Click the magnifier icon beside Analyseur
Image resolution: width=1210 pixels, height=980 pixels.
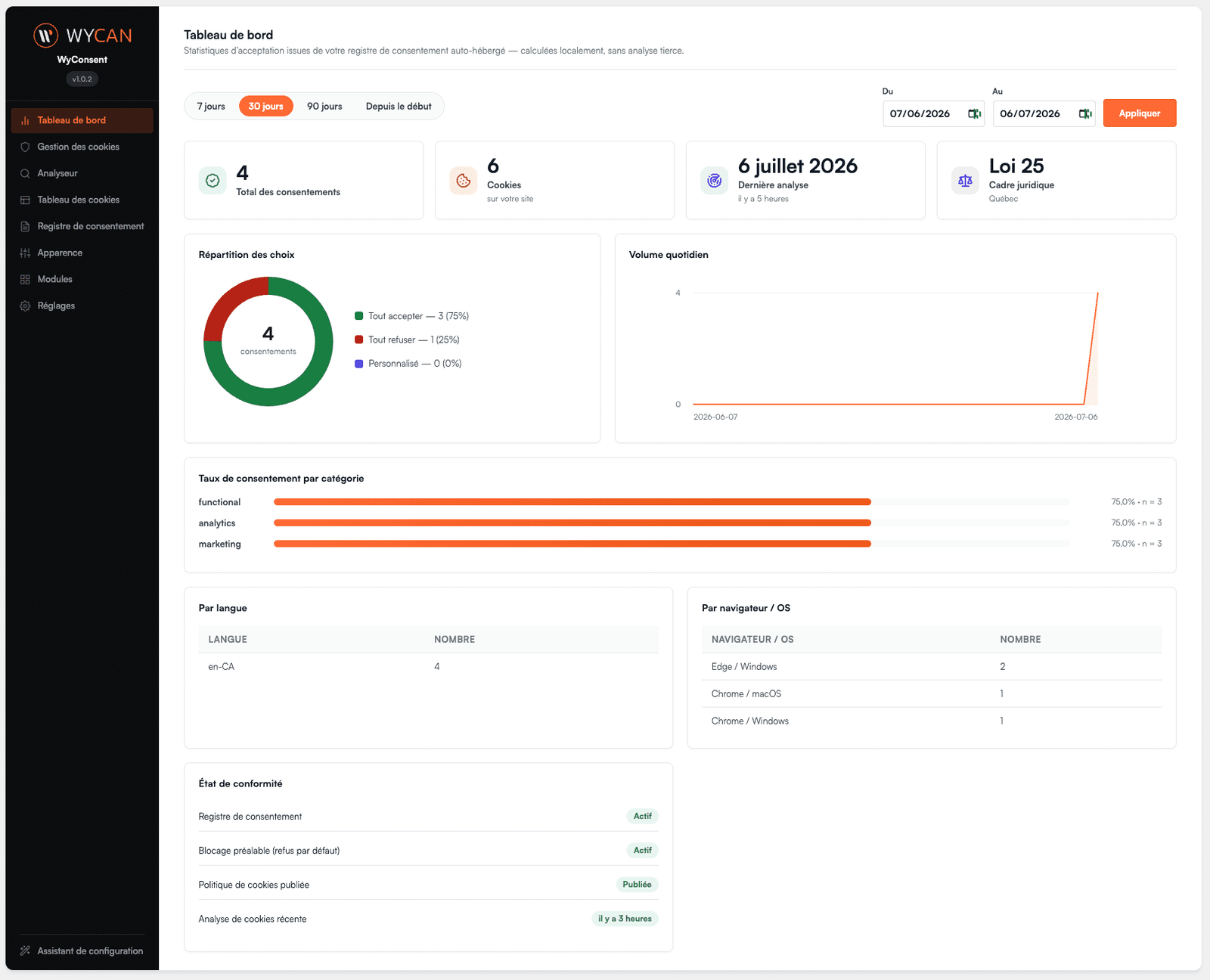point(25,173)
